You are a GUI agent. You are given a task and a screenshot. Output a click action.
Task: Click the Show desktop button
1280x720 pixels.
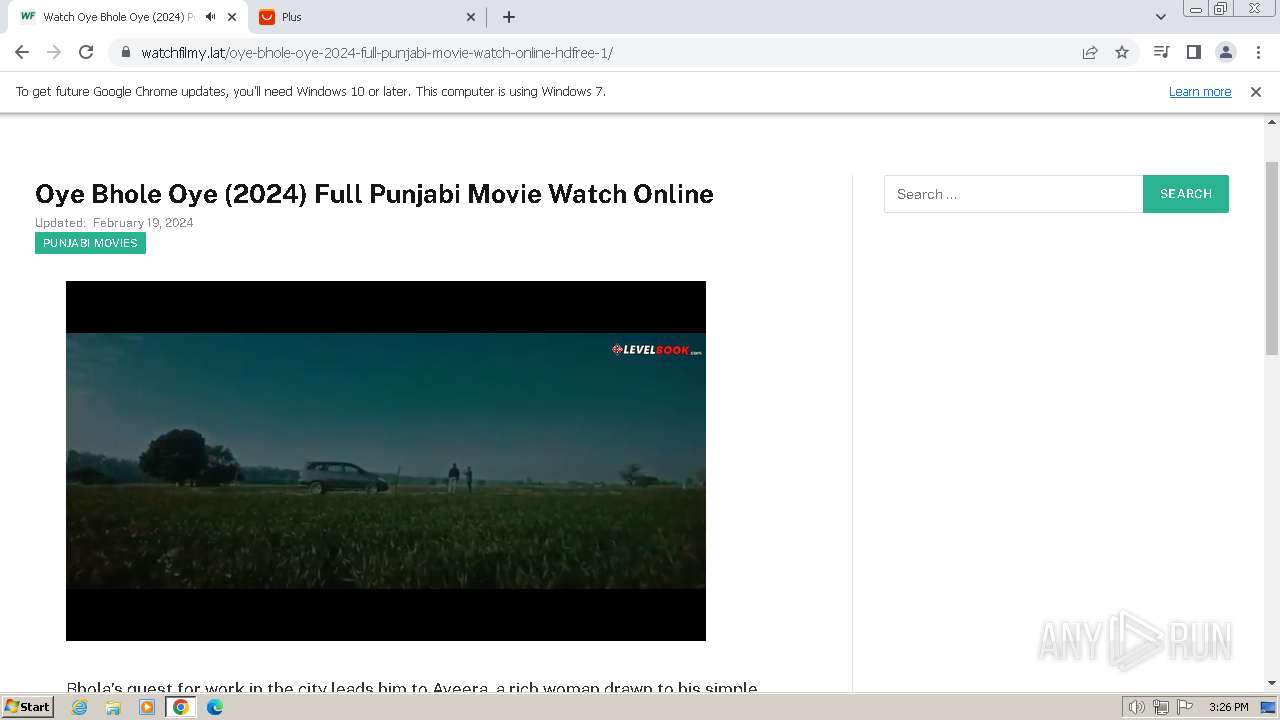pos(1269,707)
